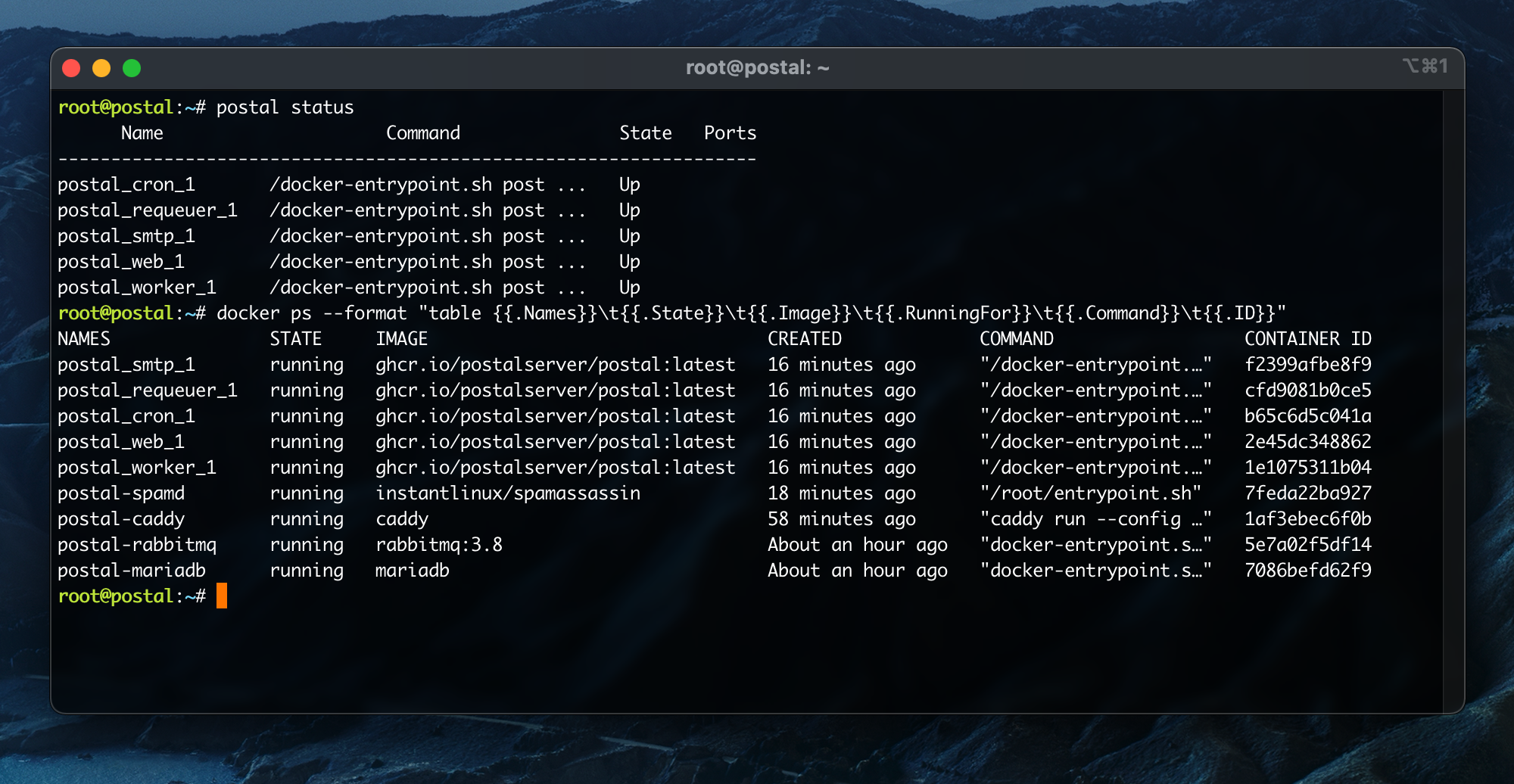Click the keyboard shortcut indicator in title bar
The width and height of the screenshot is (1514, 784).
[1425, 67]
